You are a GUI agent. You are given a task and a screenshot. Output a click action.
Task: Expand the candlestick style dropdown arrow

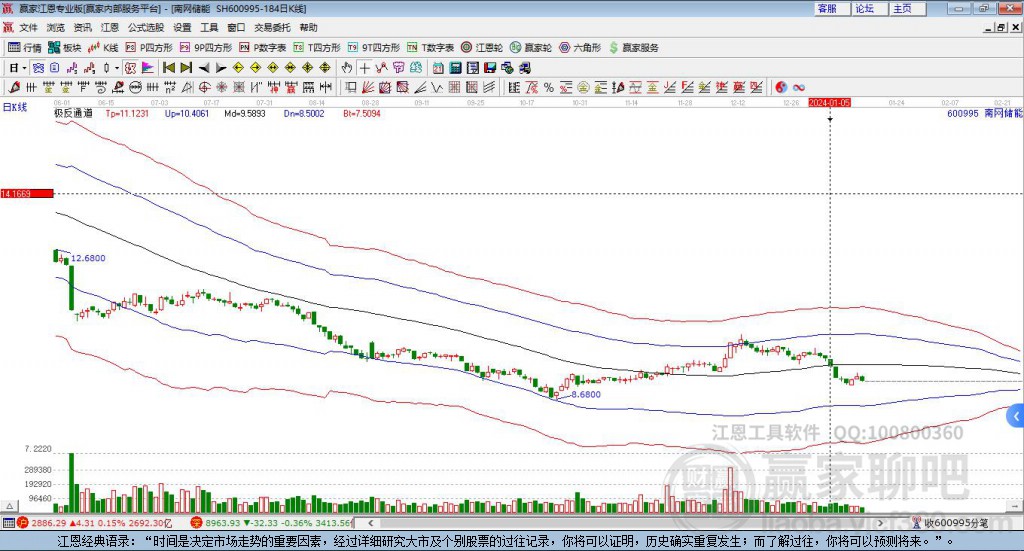(x=117, y=68)
